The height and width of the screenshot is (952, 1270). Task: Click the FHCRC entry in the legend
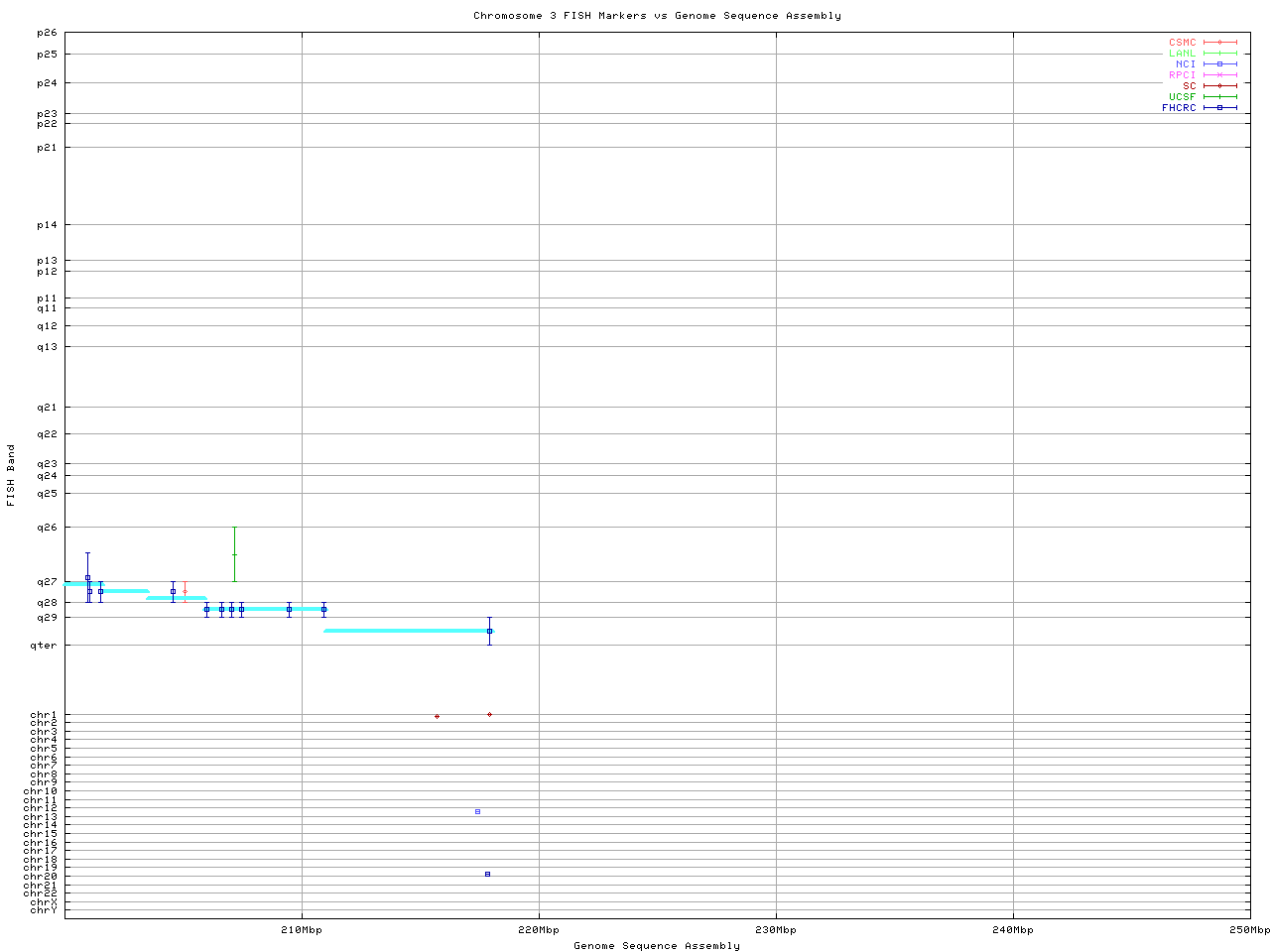pyautogui.click(x=1180, y=107)
